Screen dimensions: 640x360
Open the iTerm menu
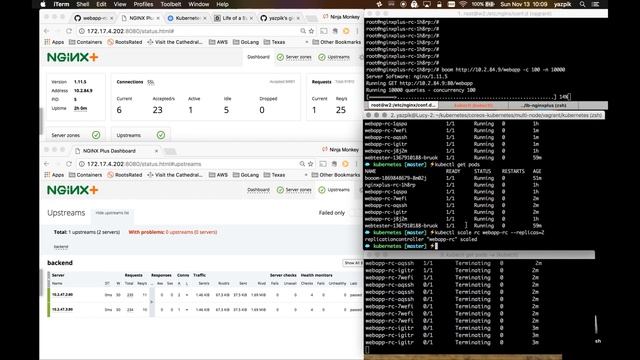(x=61, y=4)
